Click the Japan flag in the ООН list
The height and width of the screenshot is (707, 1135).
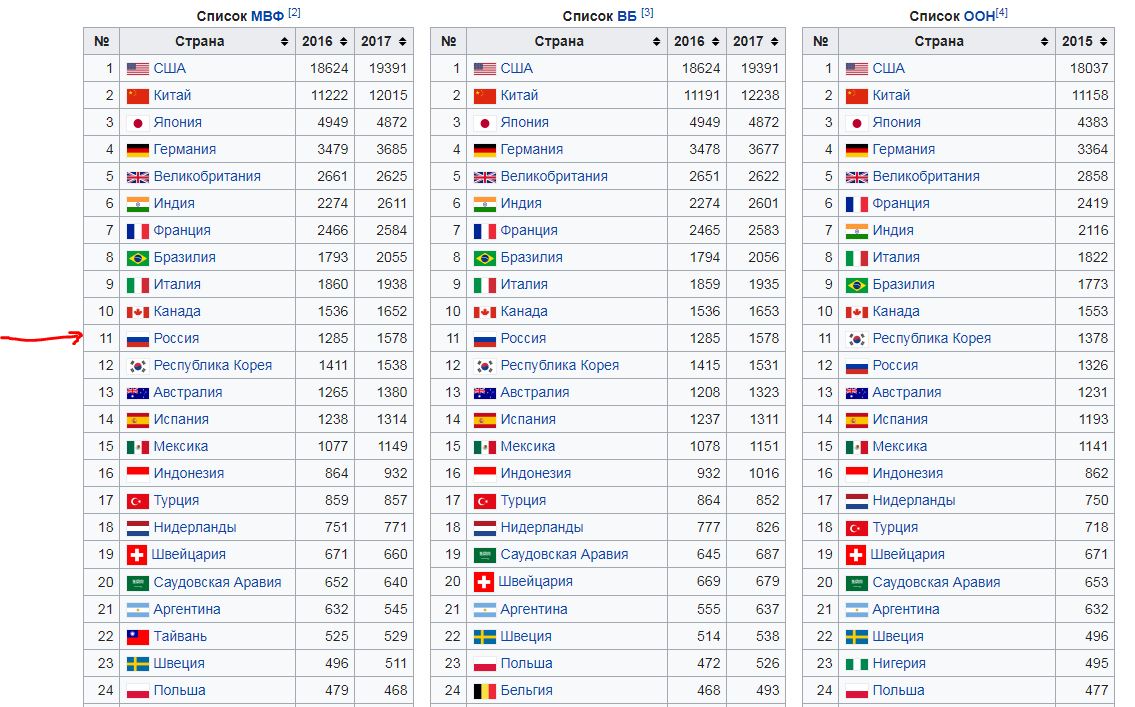pos(856,123)
